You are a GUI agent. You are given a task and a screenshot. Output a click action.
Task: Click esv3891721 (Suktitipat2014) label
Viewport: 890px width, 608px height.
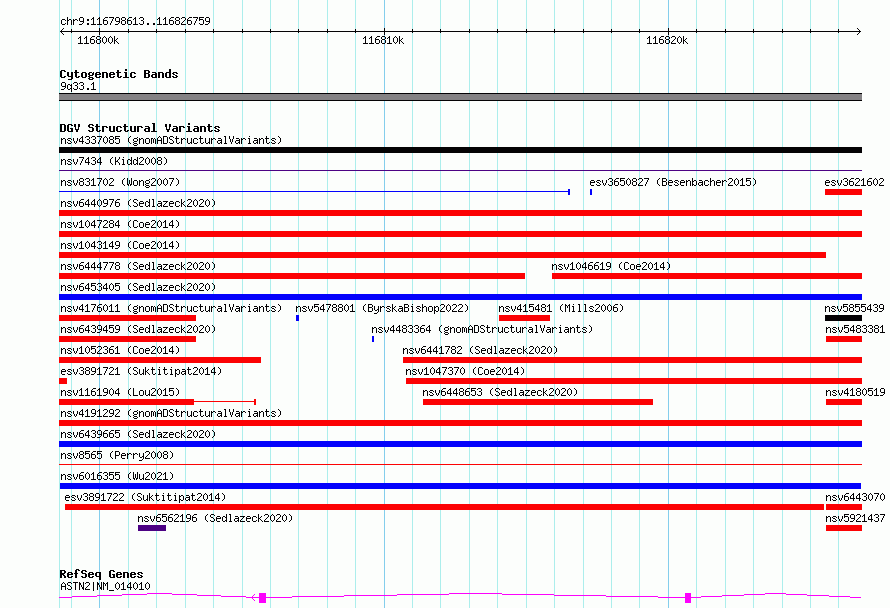click(x=141, y=371)
